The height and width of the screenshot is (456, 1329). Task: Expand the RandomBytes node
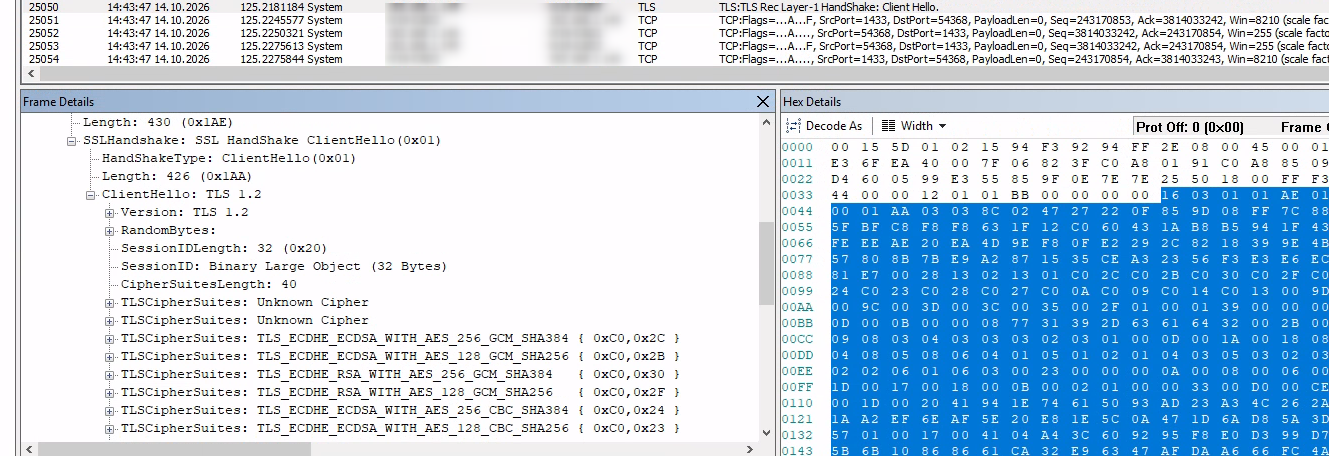(110, 231)
